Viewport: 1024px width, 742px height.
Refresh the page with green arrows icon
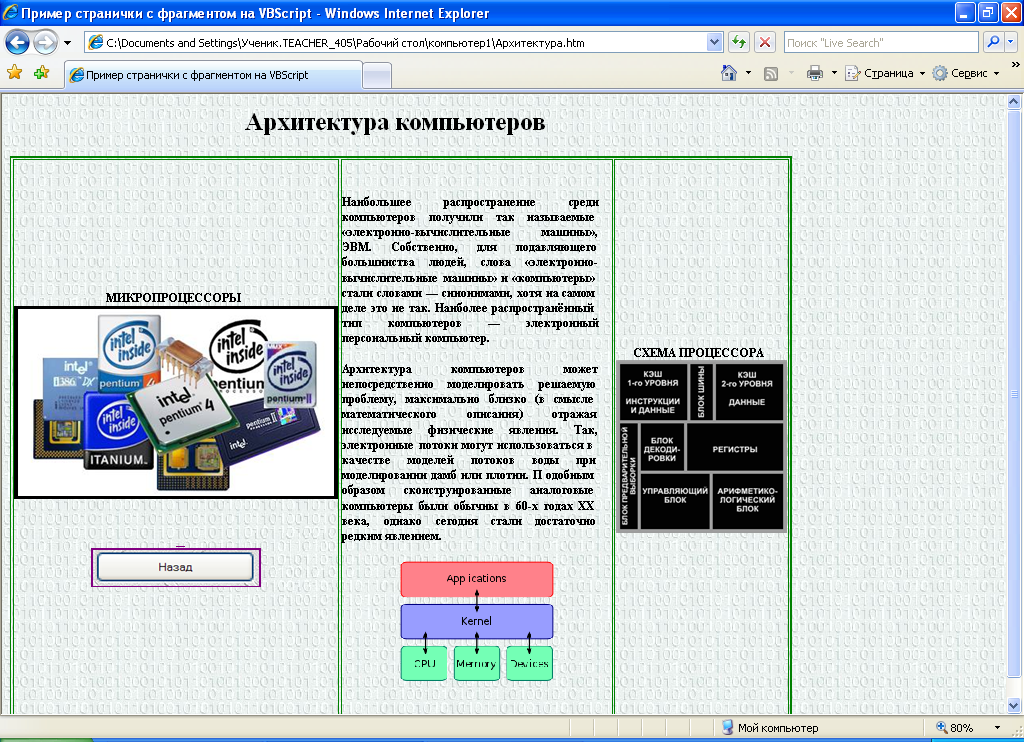[x=739, y=43]
